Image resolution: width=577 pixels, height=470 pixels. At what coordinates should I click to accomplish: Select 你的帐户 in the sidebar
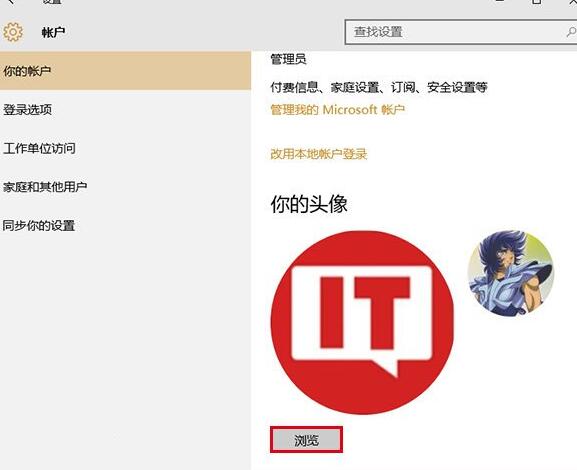(125, 71)
